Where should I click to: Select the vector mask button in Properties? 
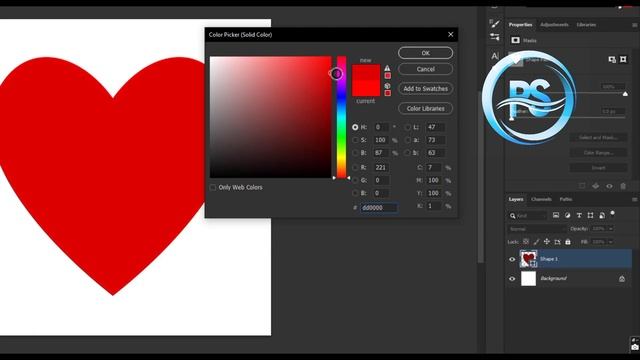[623, 60]
